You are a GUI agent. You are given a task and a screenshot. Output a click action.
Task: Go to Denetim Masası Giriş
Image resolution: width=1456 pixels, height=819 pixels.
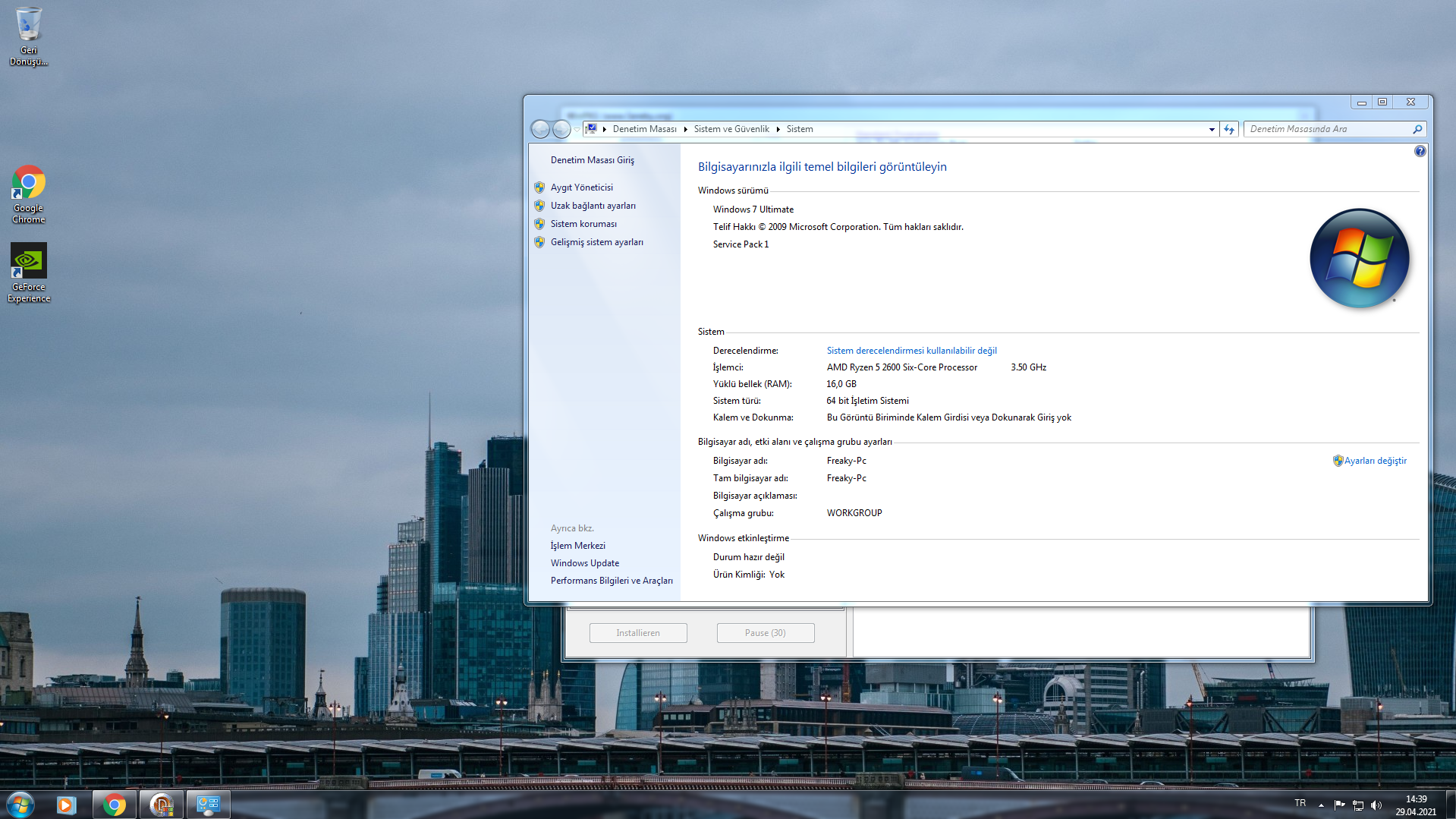pos(592,160)
